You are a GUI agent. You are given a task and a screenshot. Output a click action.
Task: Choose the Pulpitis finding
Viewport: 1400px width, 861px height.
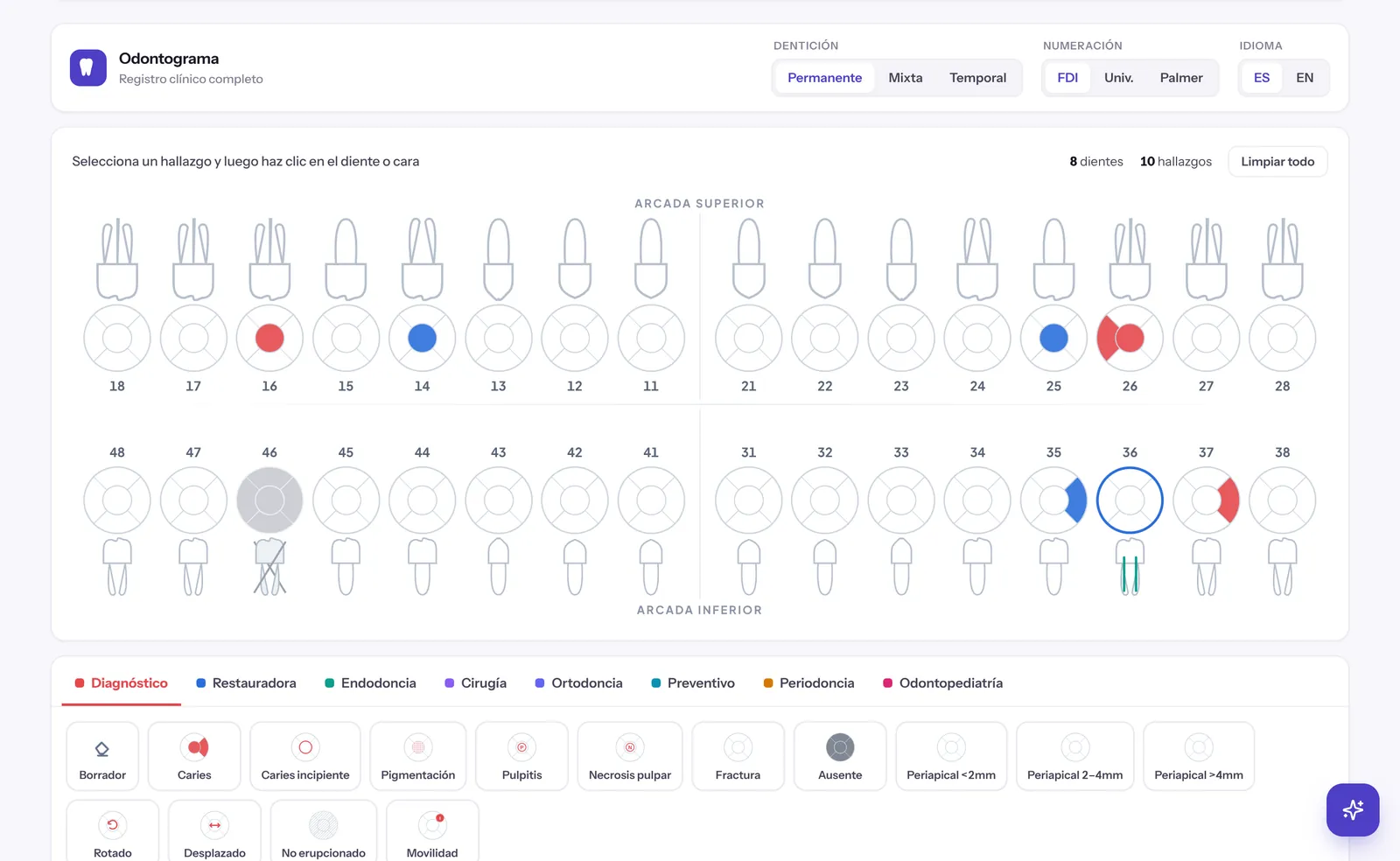point(522,756)
